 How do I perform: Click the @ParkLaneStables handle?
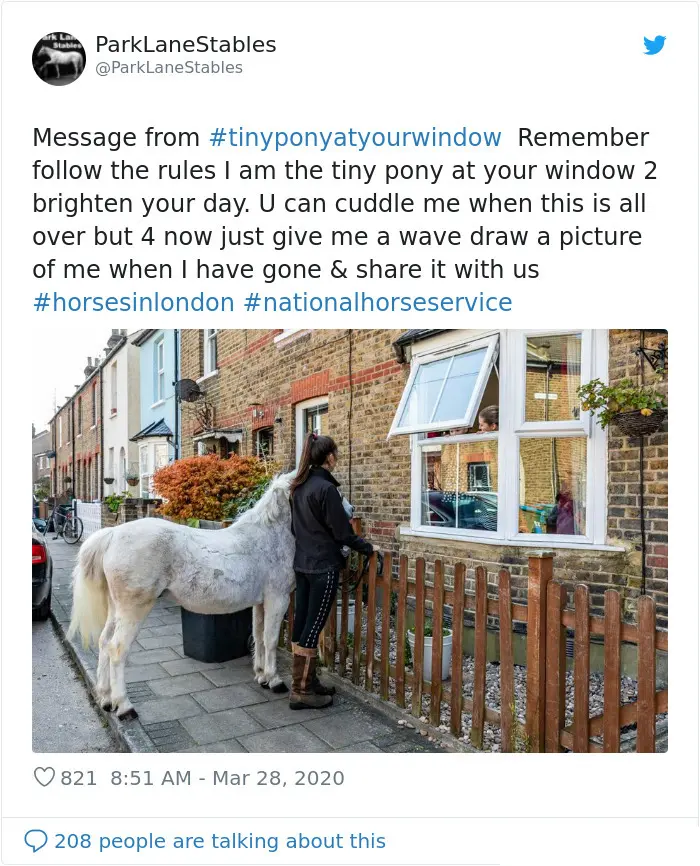(x=169, y=68)
